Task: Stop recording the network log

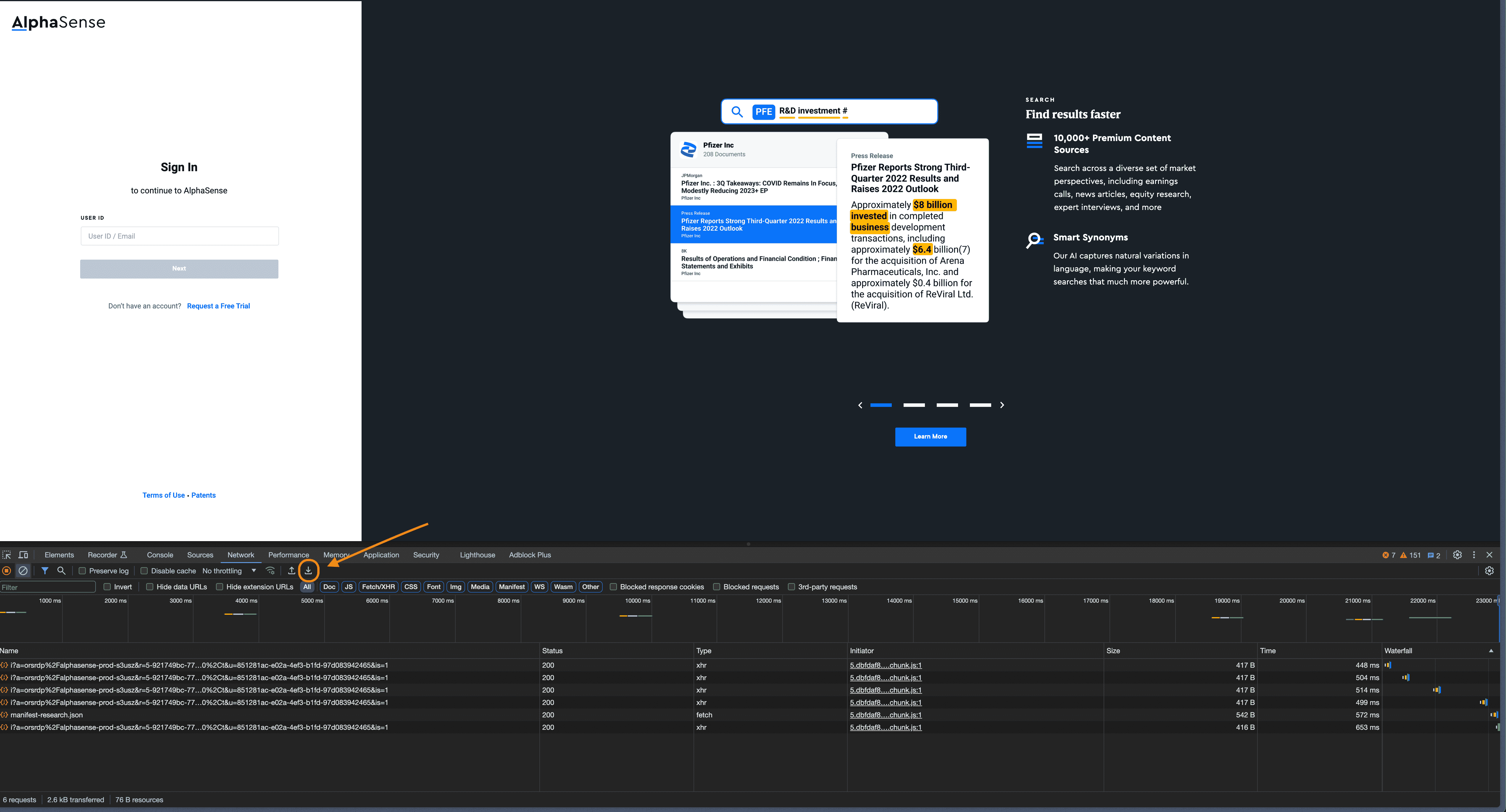Action: click(x=7, y=571)
